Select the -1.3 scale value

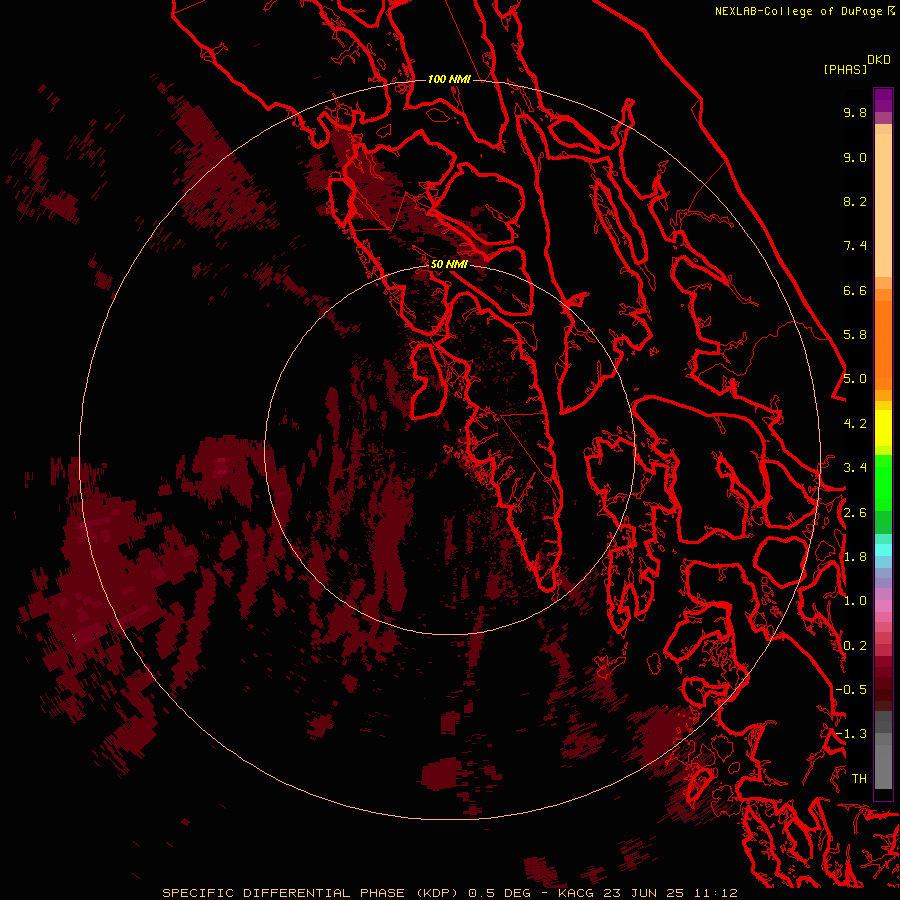(x=851, y=734)
